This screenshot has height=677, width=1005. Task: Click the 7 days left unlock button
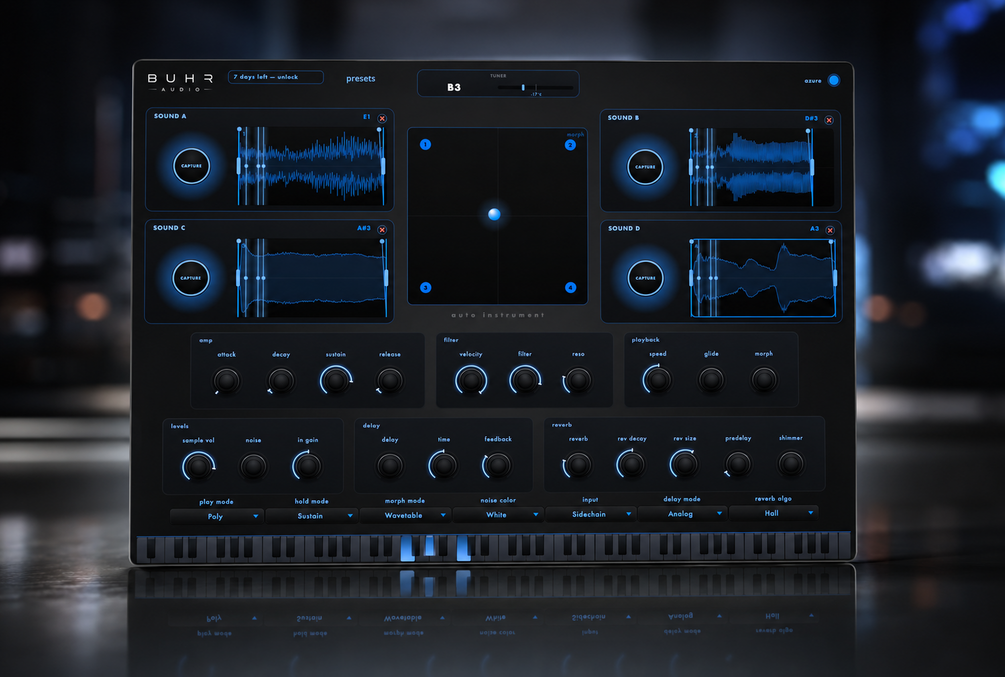[x=276, y=77]
